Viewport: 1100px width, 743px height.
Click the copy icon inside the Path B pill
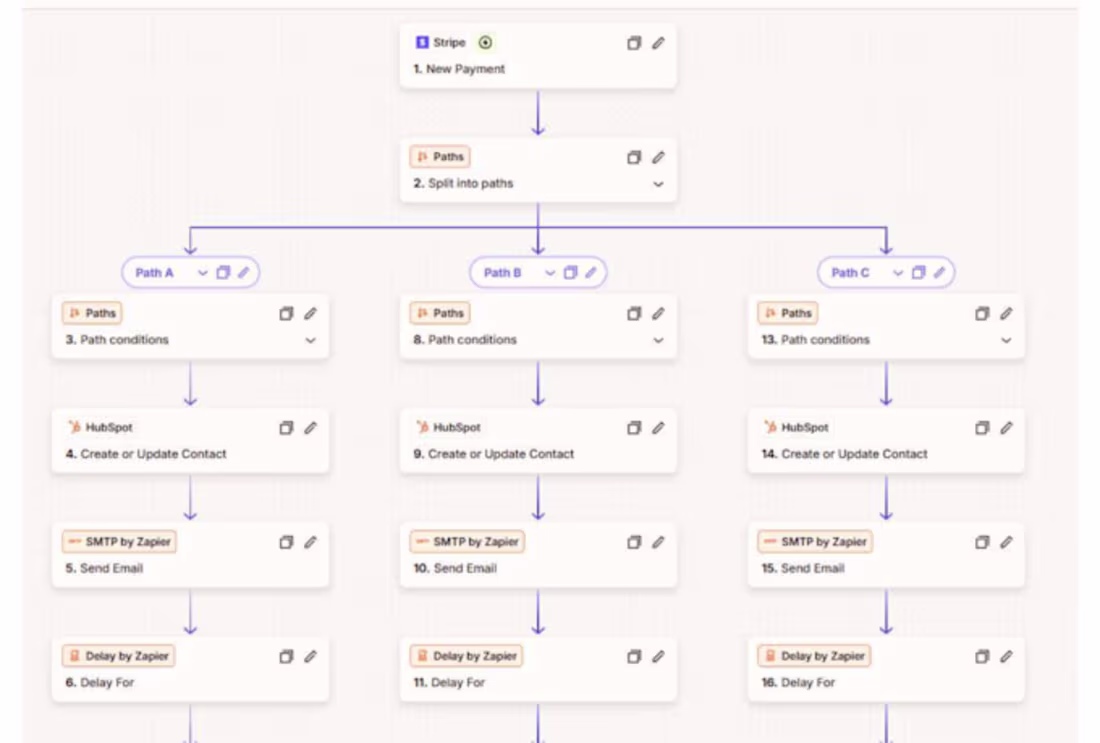(571, 271)
